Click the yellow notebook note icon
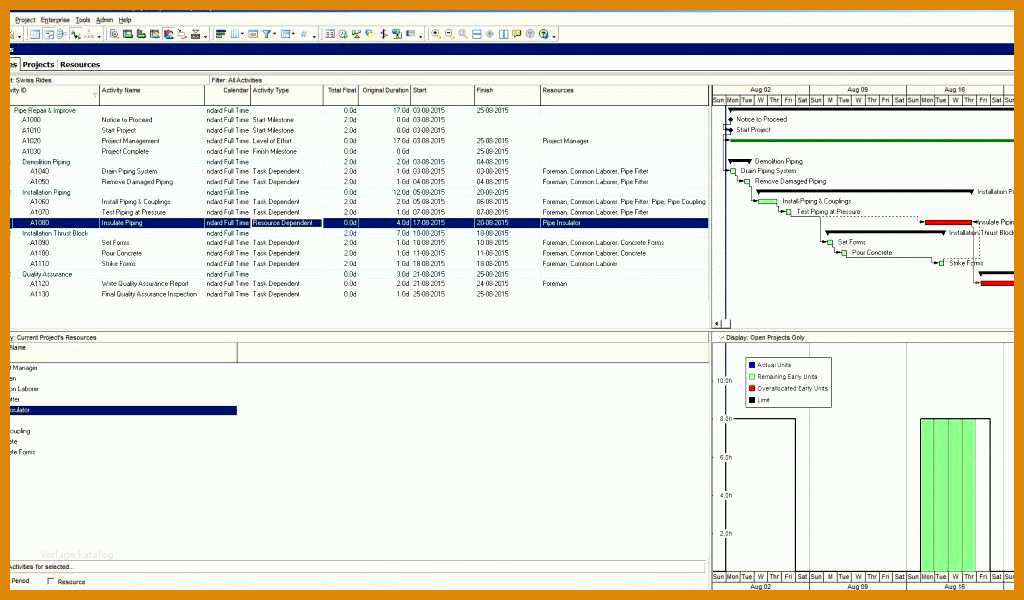 [x=517, y=34]
